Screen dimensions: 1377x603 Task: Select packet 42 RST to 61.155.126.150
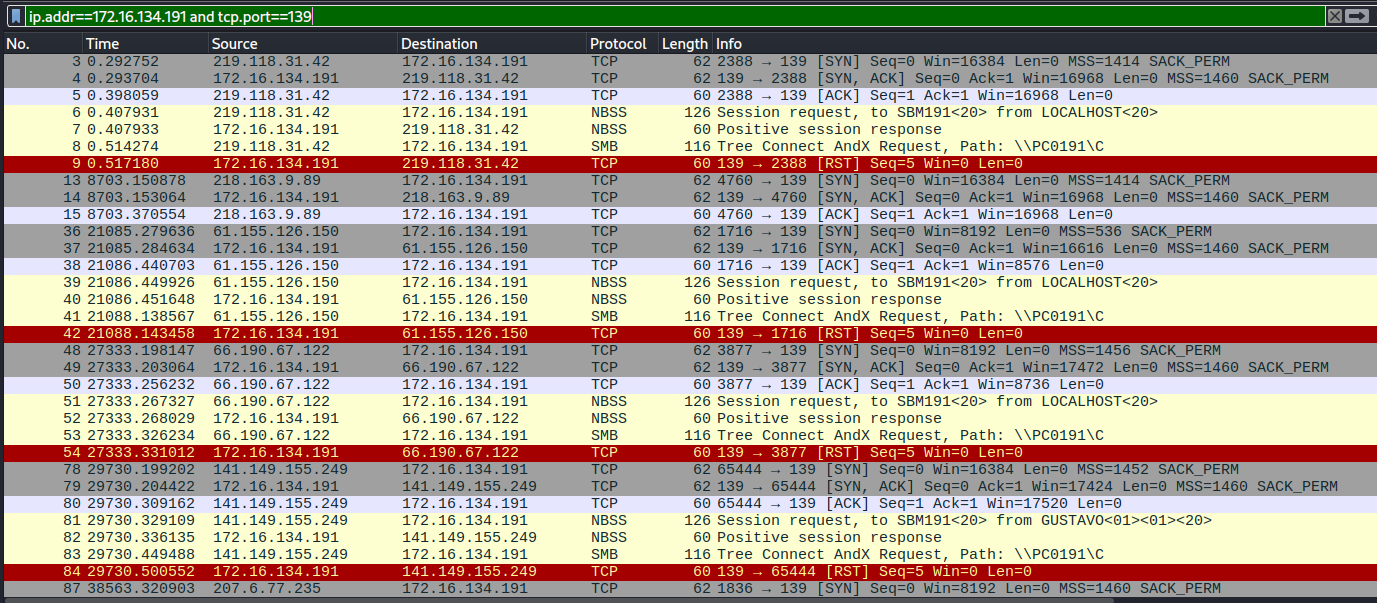[x=688, y=333]
